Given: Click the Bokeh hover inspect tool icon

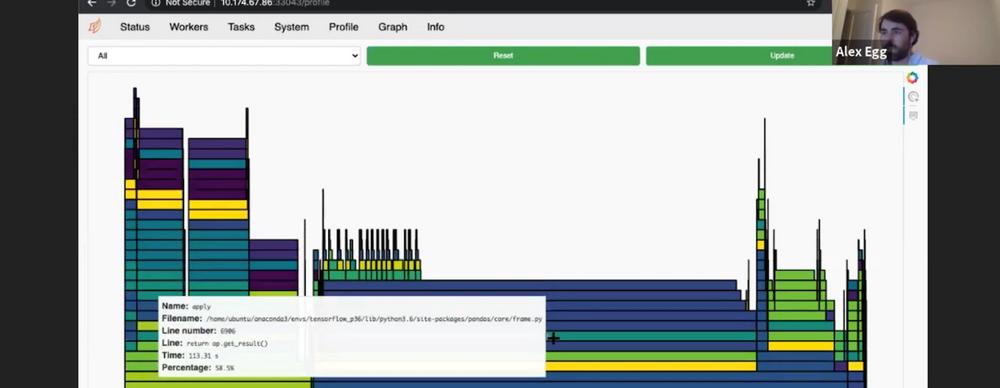Looking at the screenshot, I should [913, 116].
